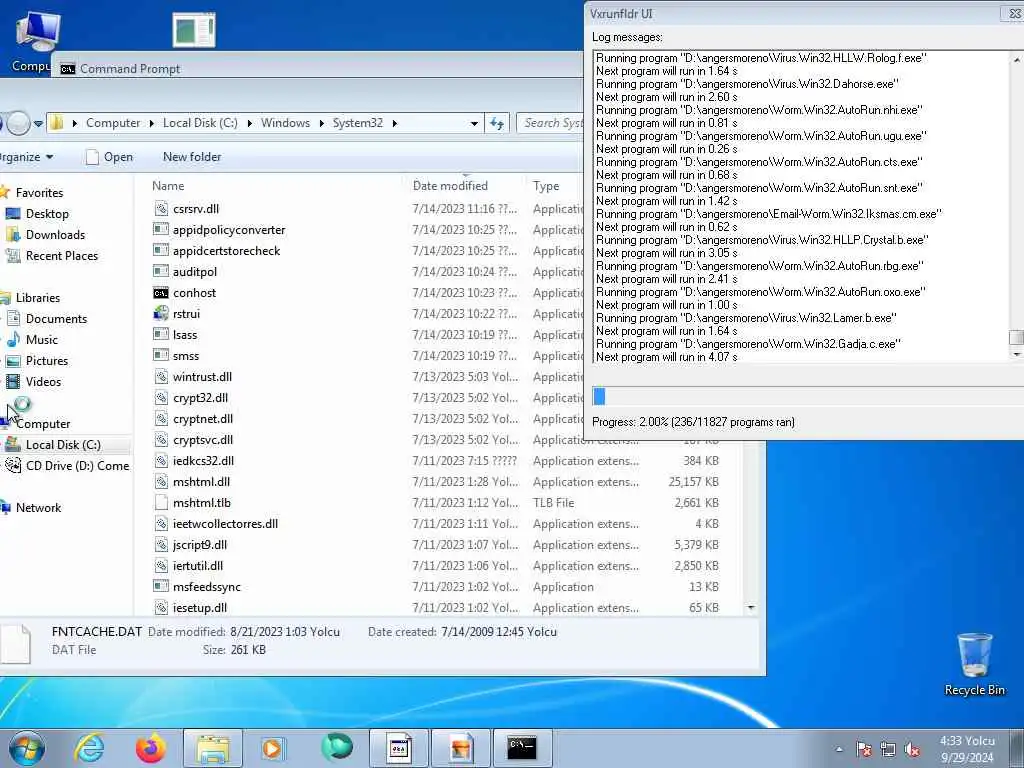Click the Action Center flag tray icon

pyautogui.click(x=864, y=750)
